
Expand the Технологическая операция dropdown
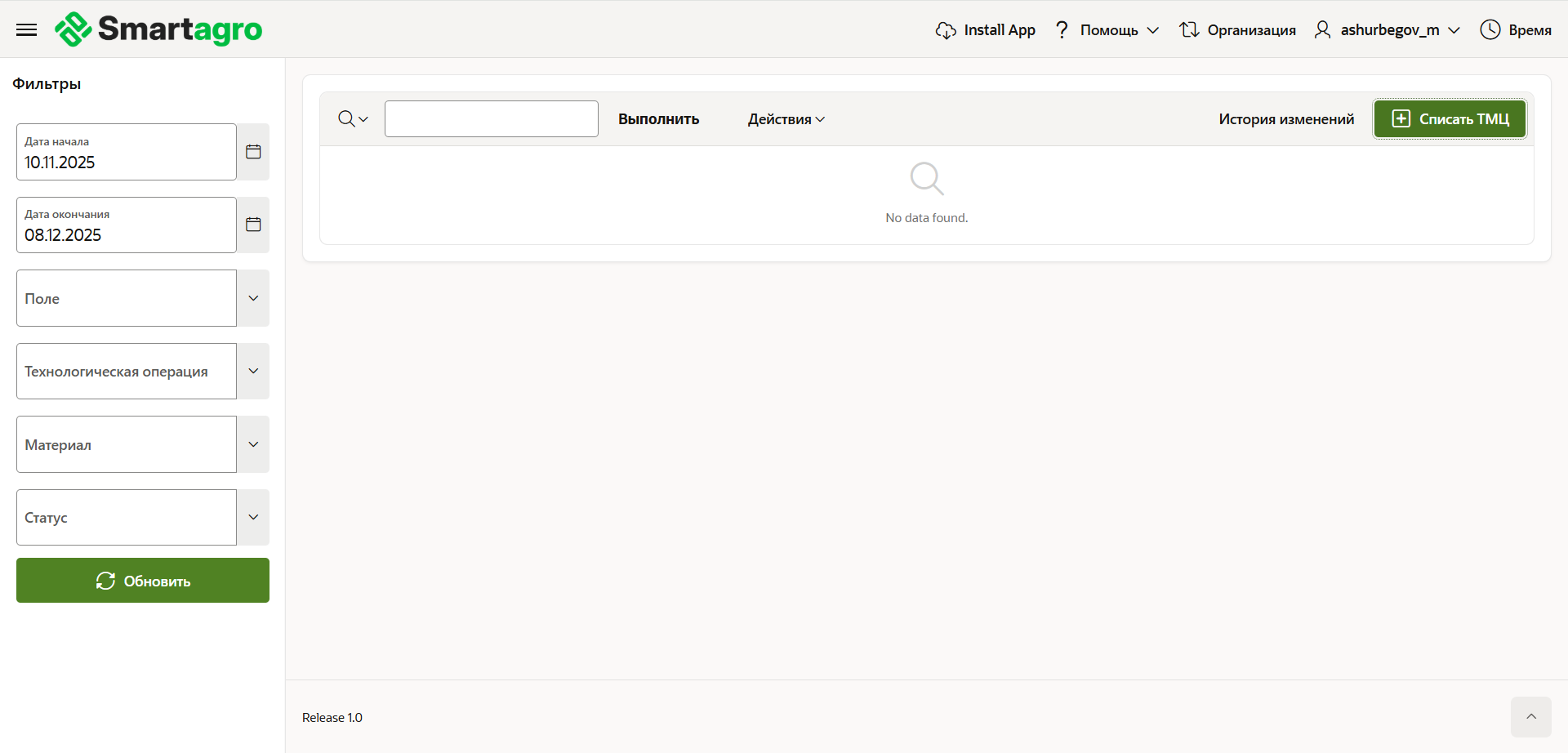(x=253, y=371)
